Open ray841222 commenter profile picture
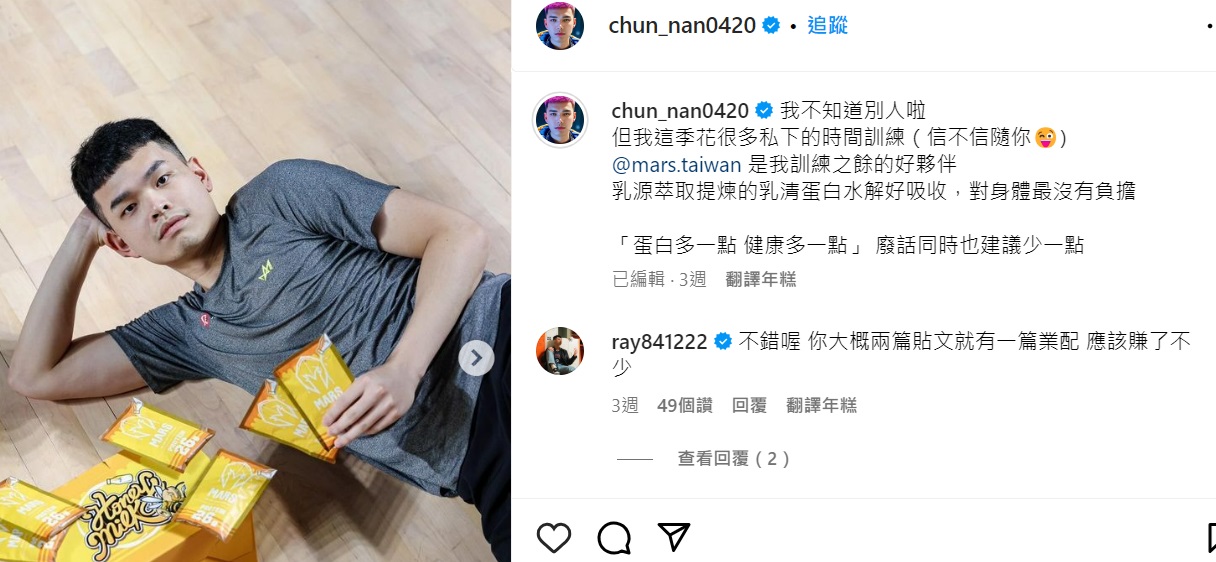Viewport: 1216px width, 562px height. (560, 351)
